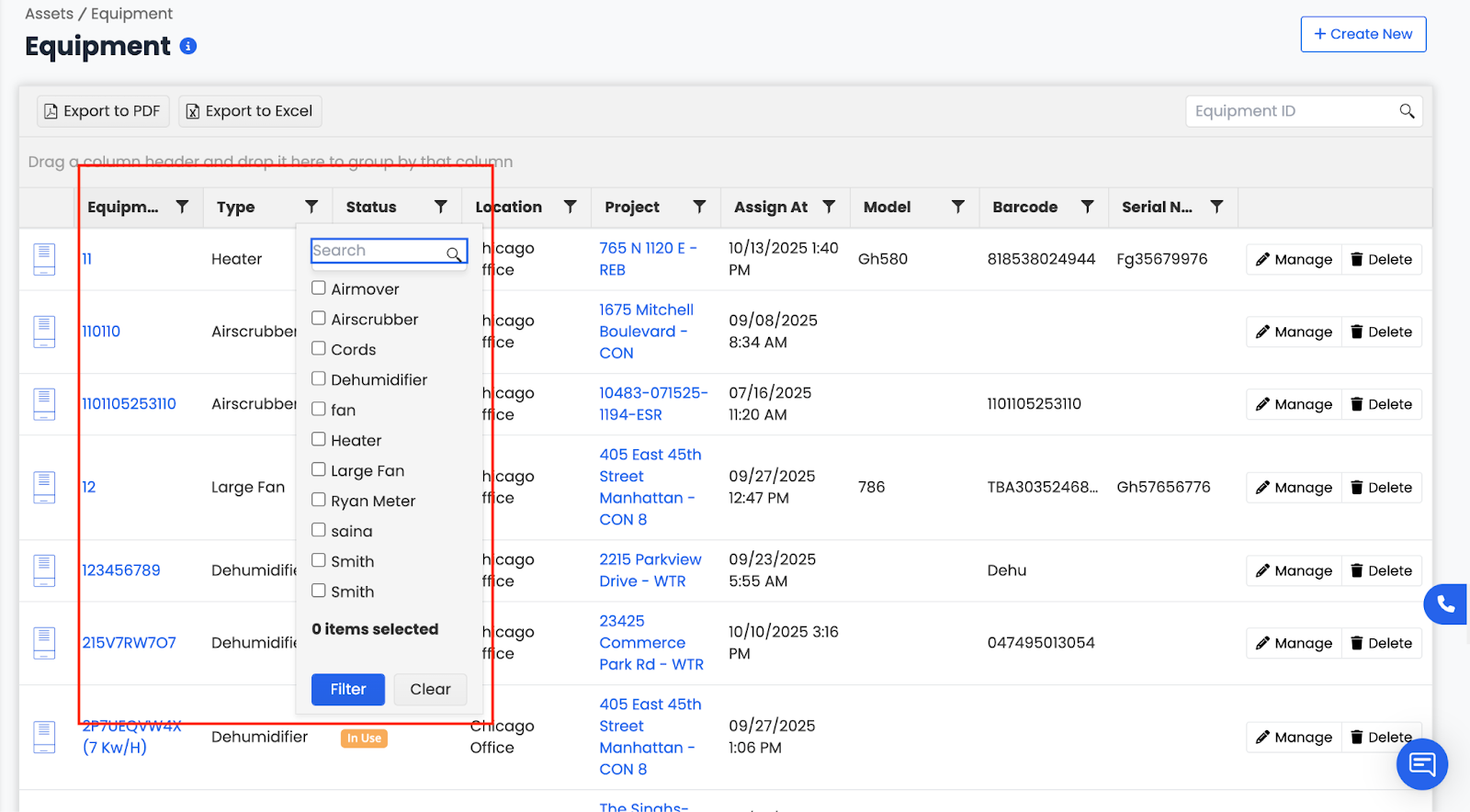
Task: Click the magnifier inside the filter popup search
Action: (454, 254)
